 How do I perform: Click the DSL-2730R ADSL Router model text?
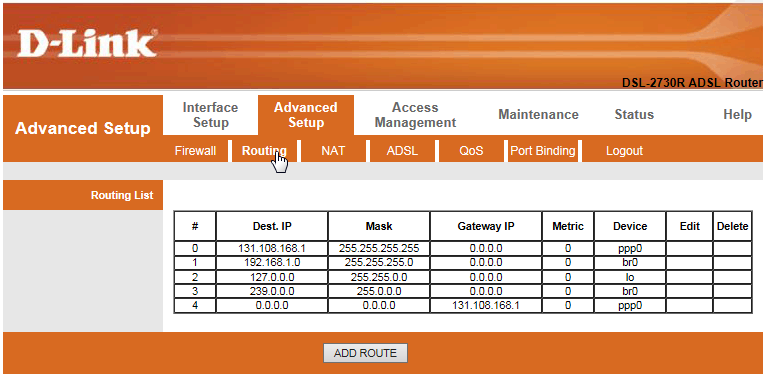[x=692, y=83]
